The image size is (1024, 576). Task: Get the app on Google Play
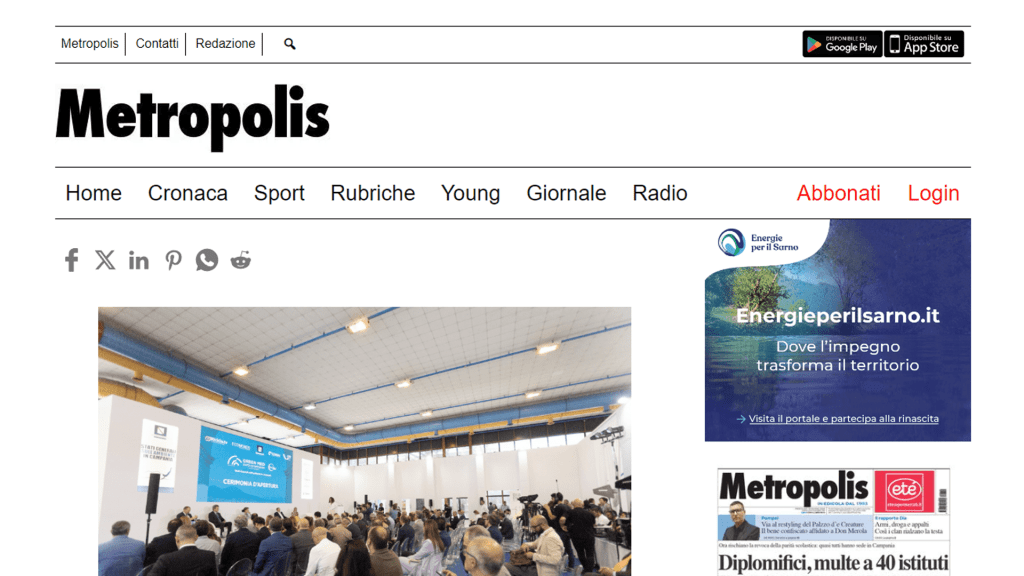[x=842, y=44]
